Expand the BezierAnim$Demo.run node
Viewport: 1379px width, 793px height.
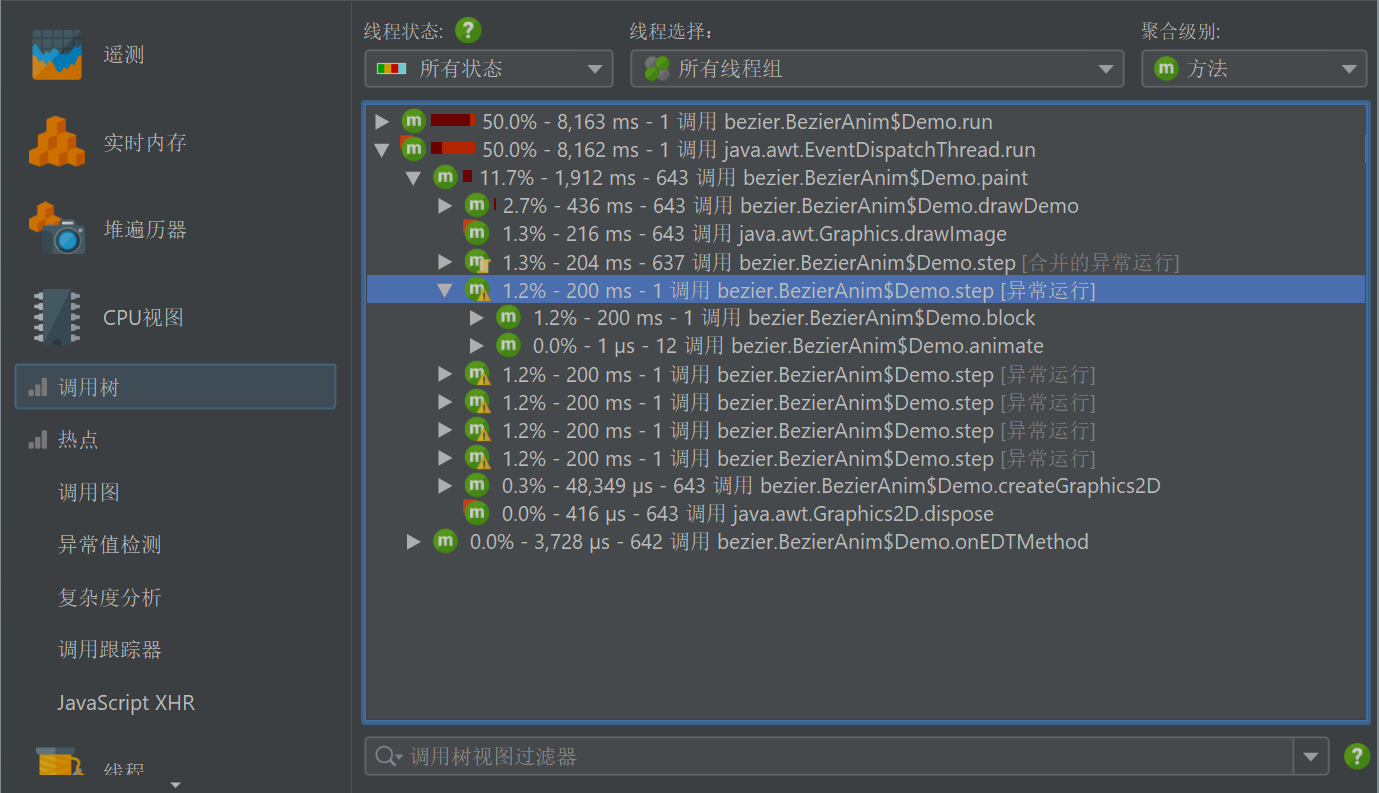click(381, 122)
